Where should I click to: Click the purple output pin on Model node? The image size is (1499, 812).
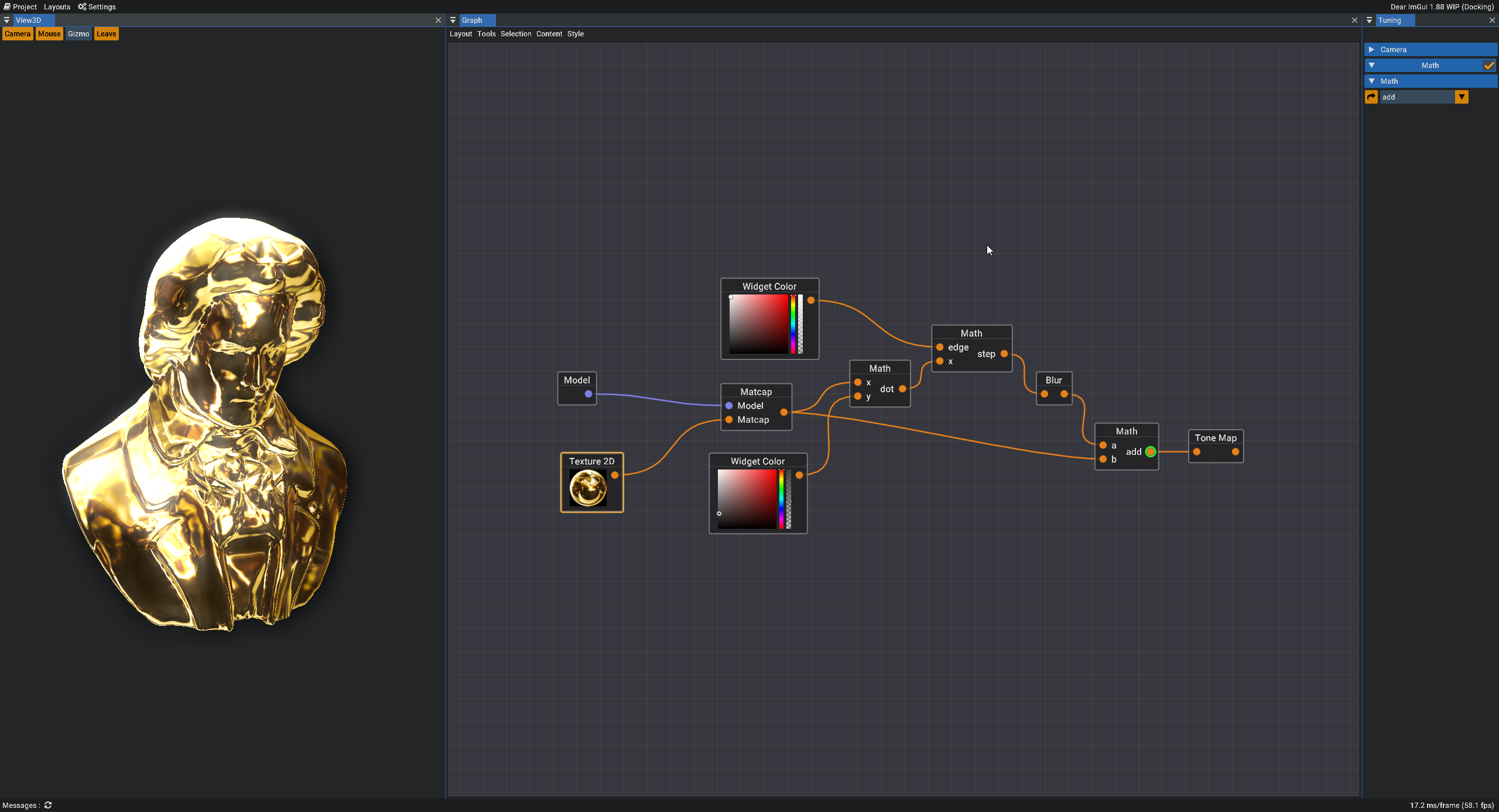click(x=588, y=394)
